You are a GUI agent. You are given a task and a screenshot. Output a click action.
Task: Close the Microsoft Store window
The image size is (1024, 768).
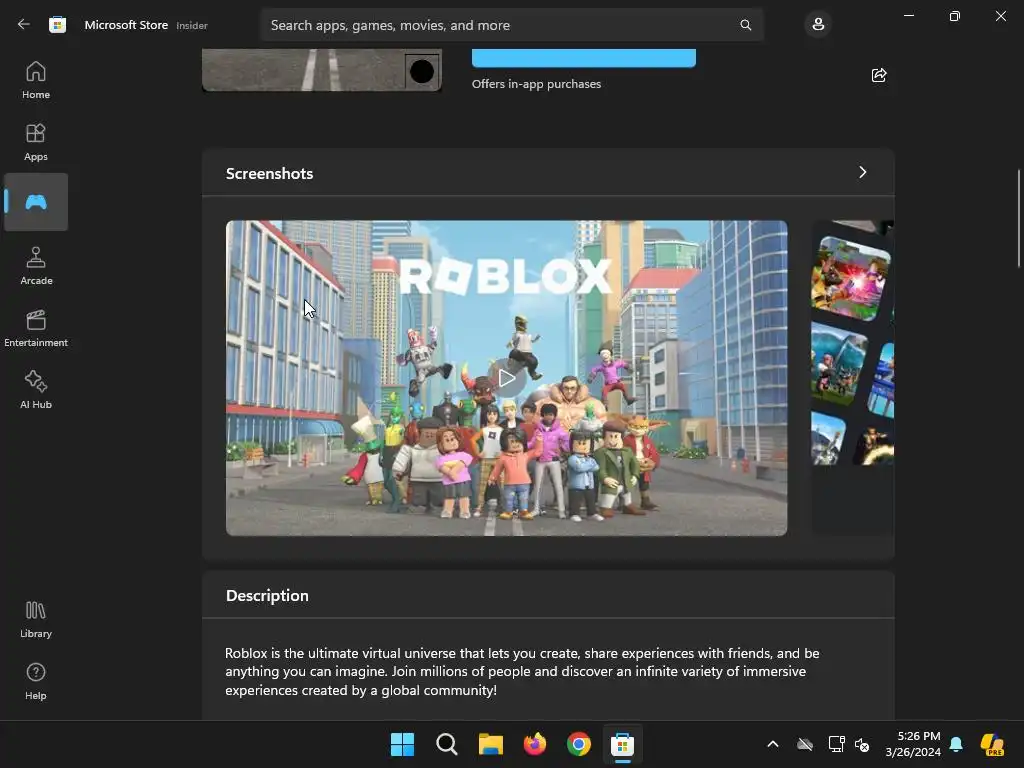tap(1000, 16)
